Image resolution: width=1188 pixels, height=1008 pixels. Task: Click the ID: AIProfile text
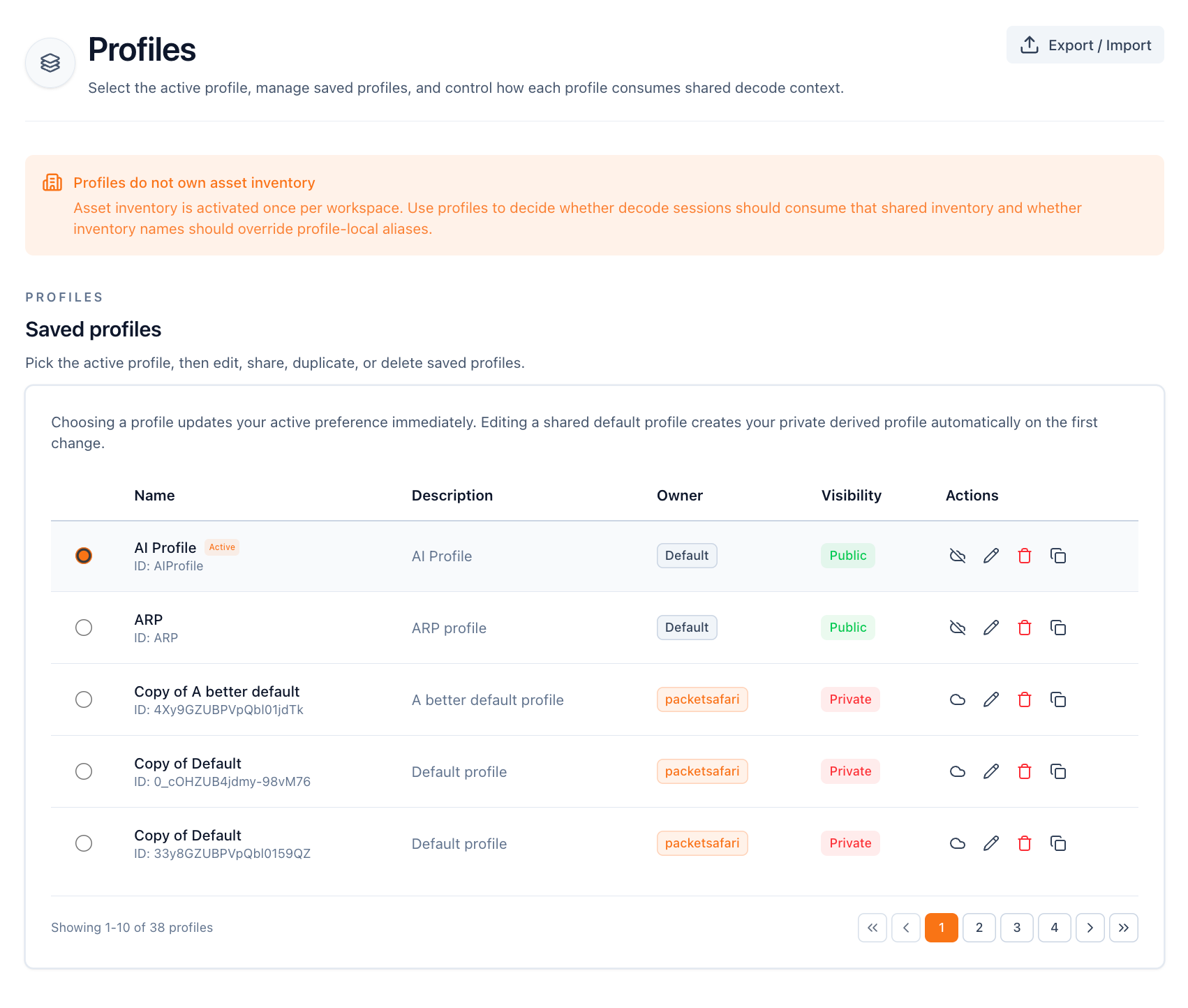[x=169, y=566]
